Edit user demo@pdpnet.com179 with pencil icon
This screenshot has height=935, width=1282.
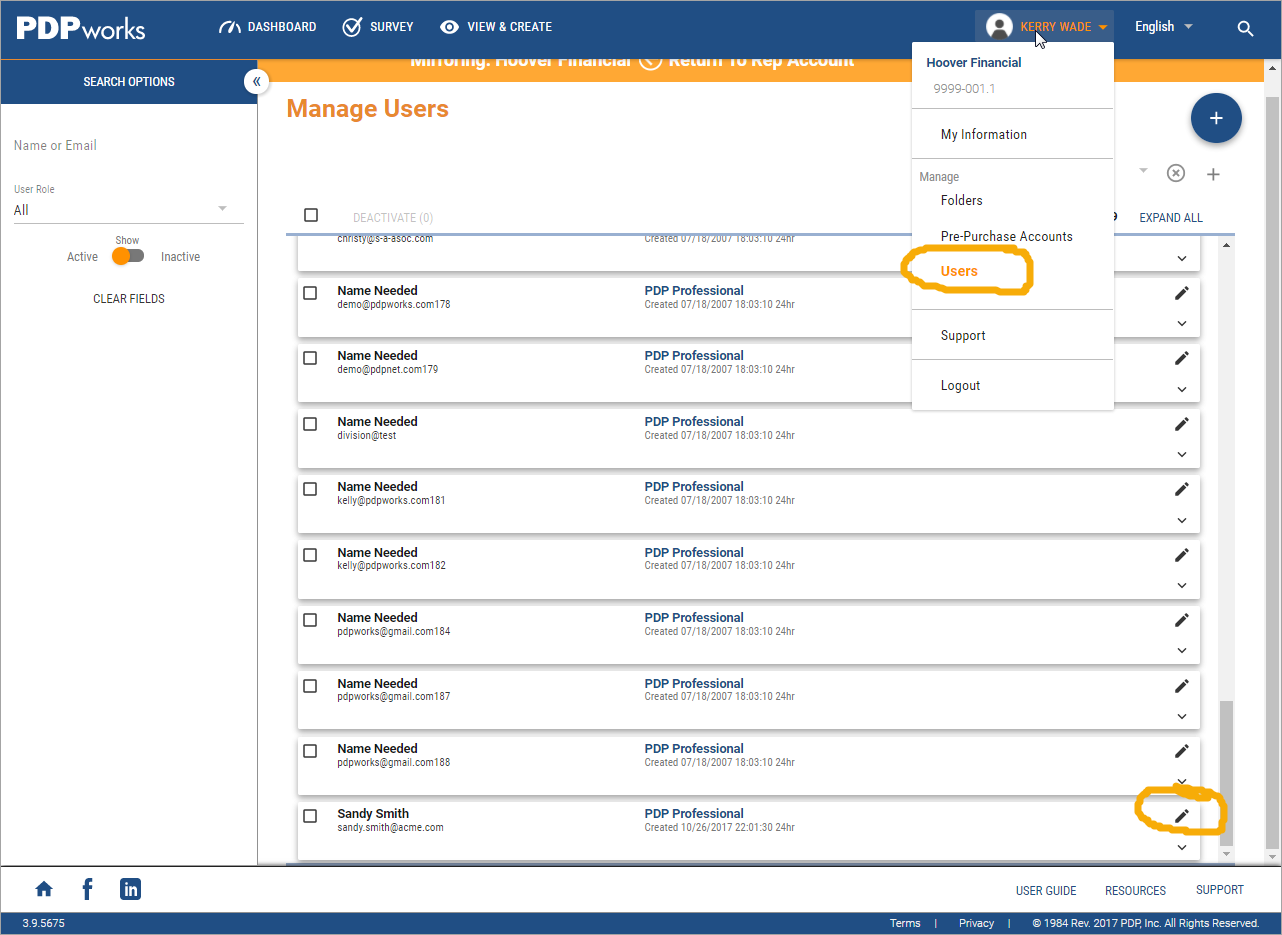click(x=1182, y=358)
